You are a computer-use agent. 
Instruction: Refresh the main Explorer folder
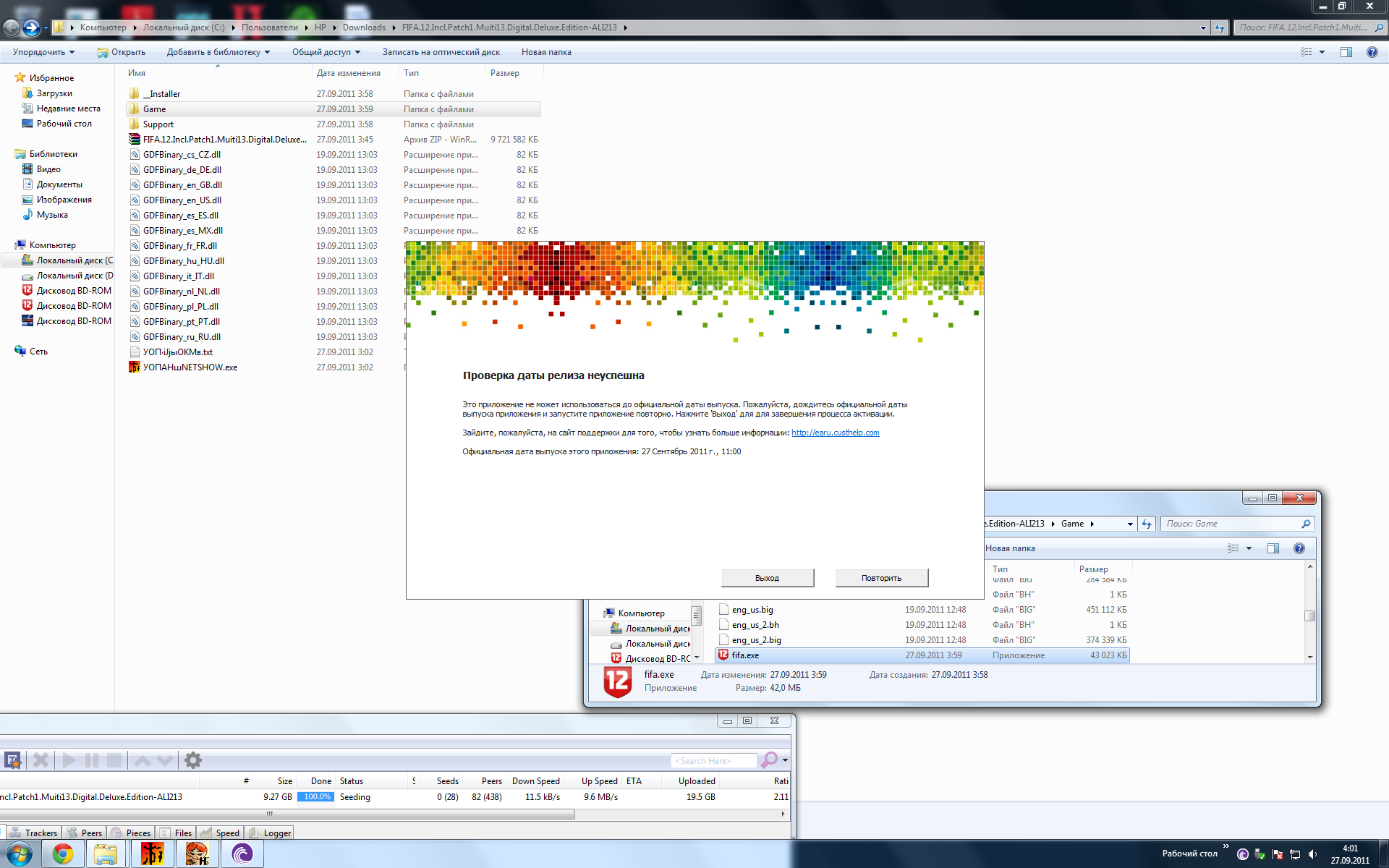pyautogui.click(x=1220, y=27)
